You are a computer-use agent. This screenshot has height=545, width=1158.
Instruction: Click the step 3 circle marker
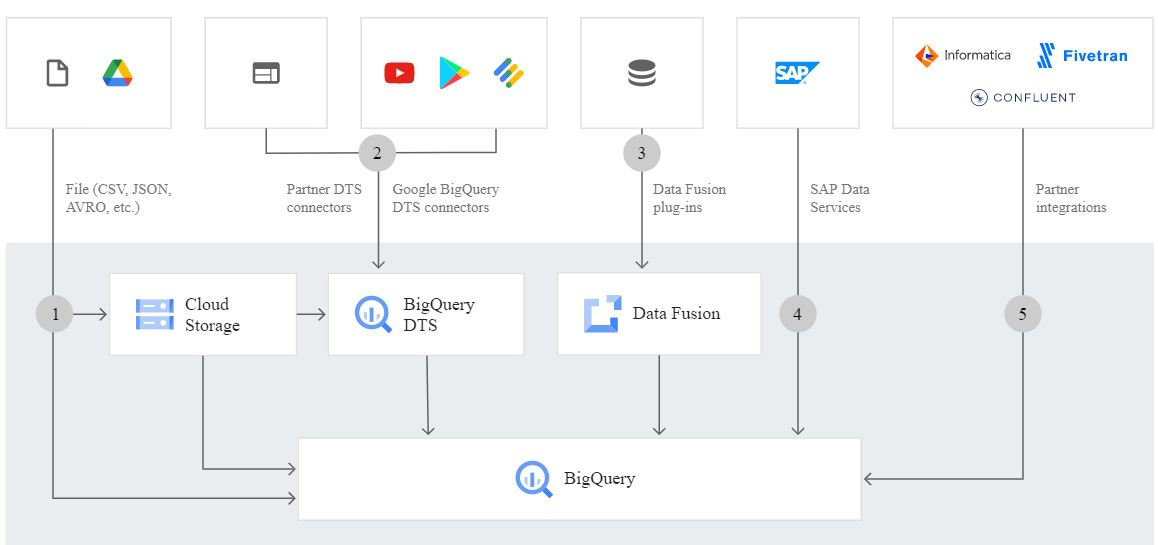(x=642, y=153)
